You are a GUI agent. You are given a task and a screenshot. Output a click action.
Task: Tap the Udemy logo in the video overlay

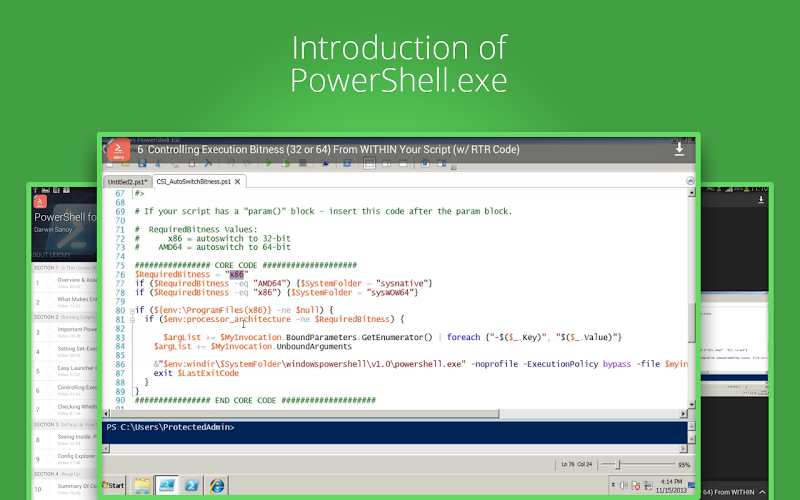click(x=118, y=150)
